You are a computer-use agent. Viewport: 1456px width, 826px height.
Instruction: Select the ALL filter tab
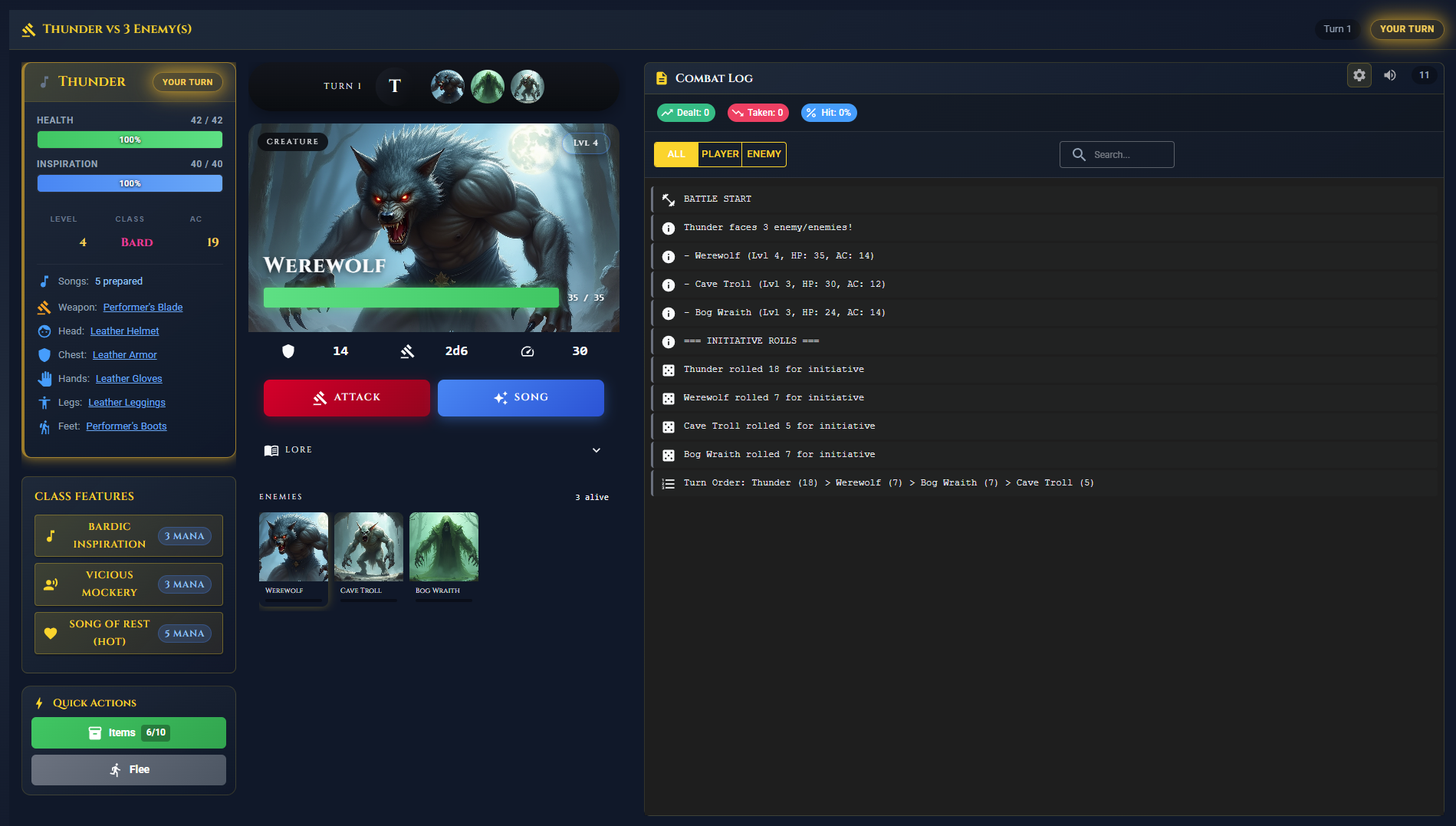[675, 154]
